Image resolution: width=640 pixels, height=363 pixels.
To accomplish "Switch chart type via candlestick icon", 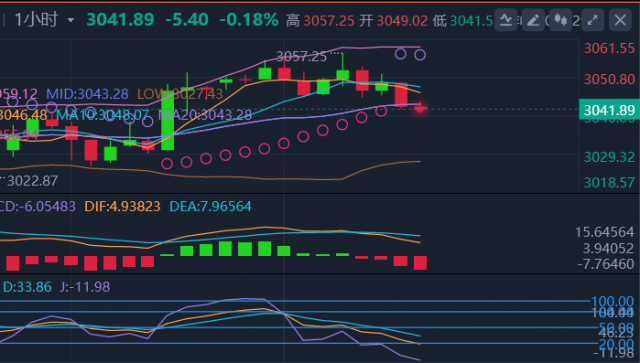I will coord(560,20).
